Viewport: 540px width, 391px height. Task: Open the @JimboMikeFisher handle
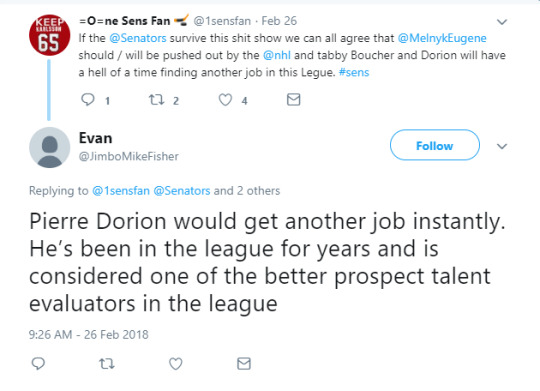tap(129, 156)
